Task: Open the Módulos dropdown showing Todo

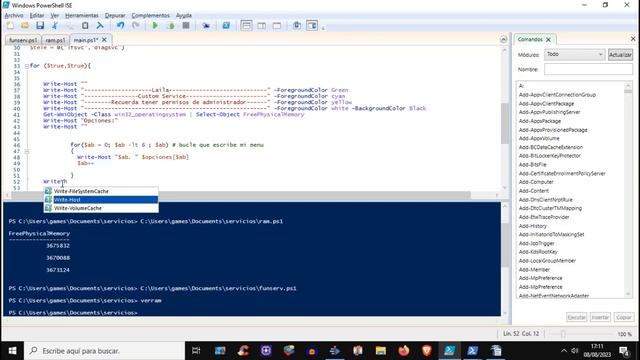Action: [x=574, y=54]
